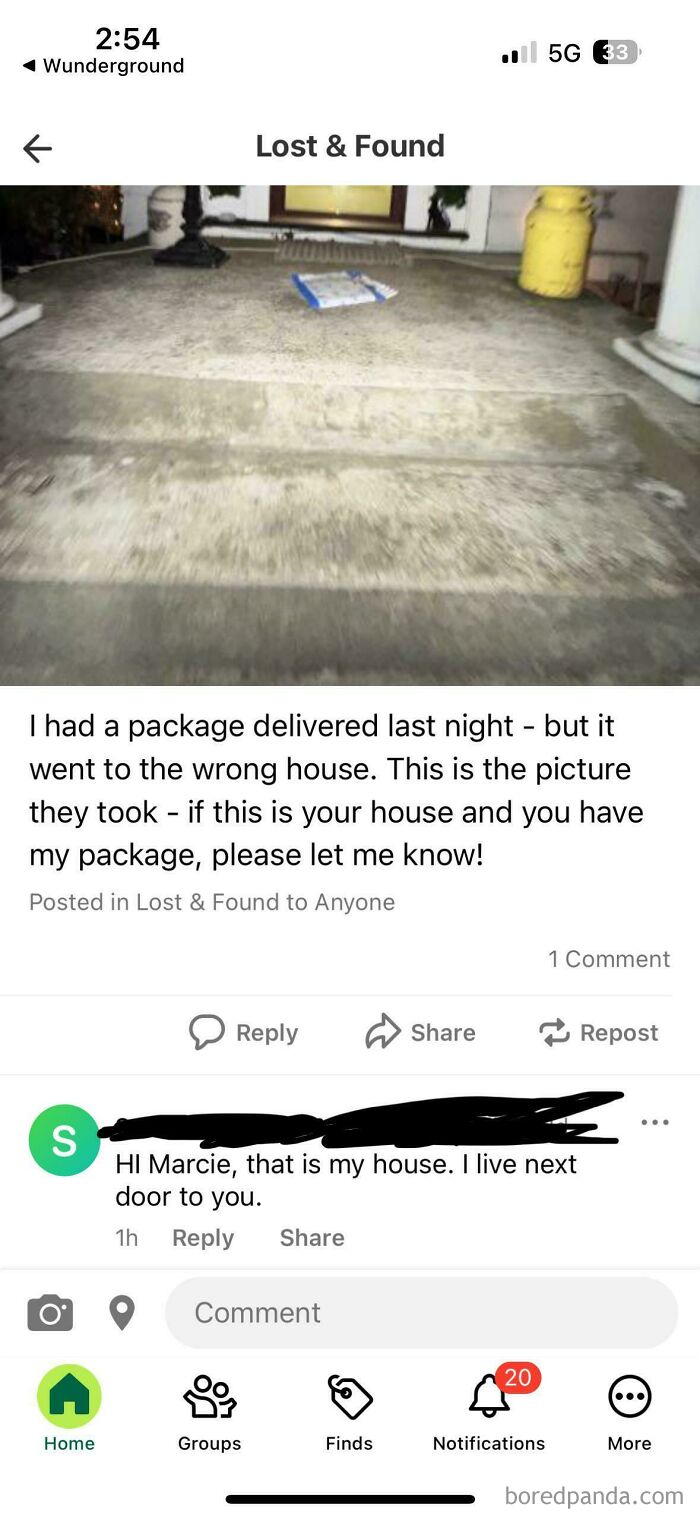Click Reply under the post
Viewport: 700px width, 1518px height.
(x=244, y=1032)
